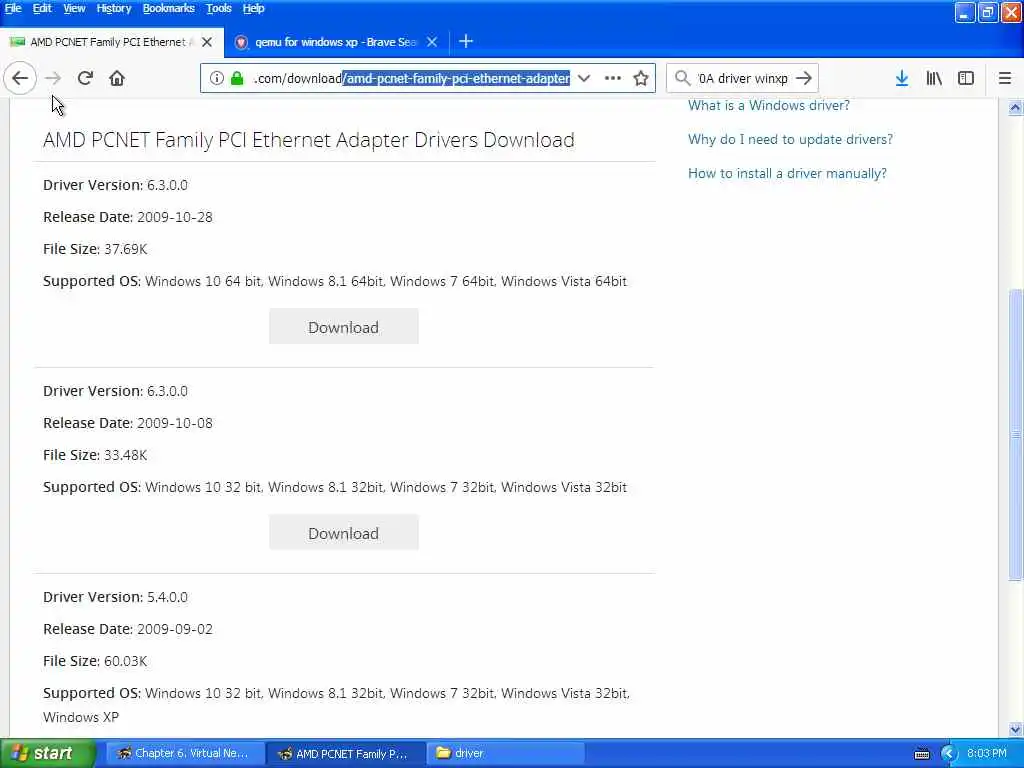This screenshot has width=1024, height=768.
Task: Open page actions three-dot menu
Action: coord(613,78)
